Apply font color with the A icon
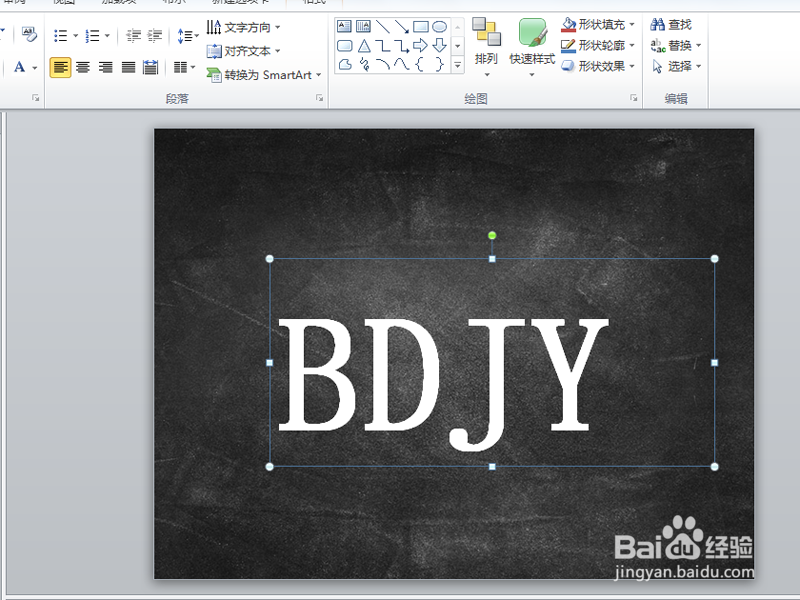 19,67
